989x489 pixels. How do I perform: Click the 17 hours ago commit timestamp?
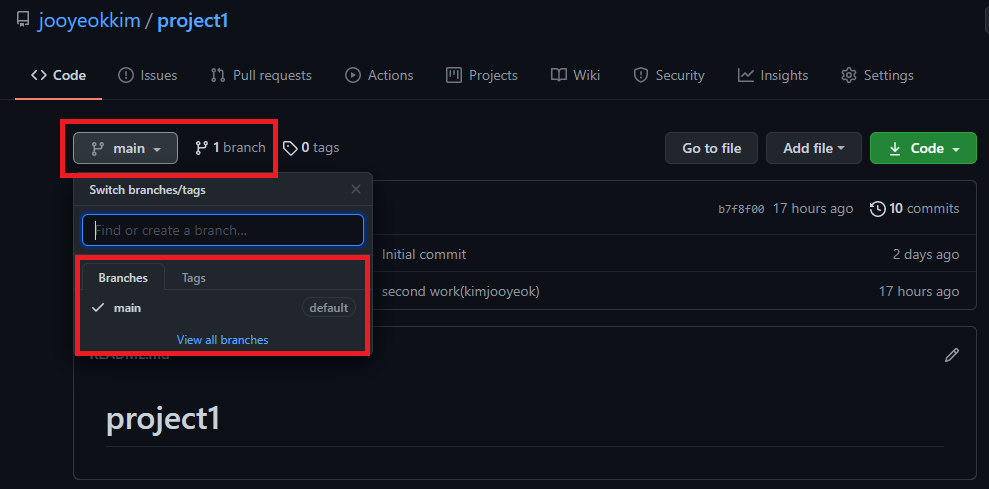(x=813, y=208)
